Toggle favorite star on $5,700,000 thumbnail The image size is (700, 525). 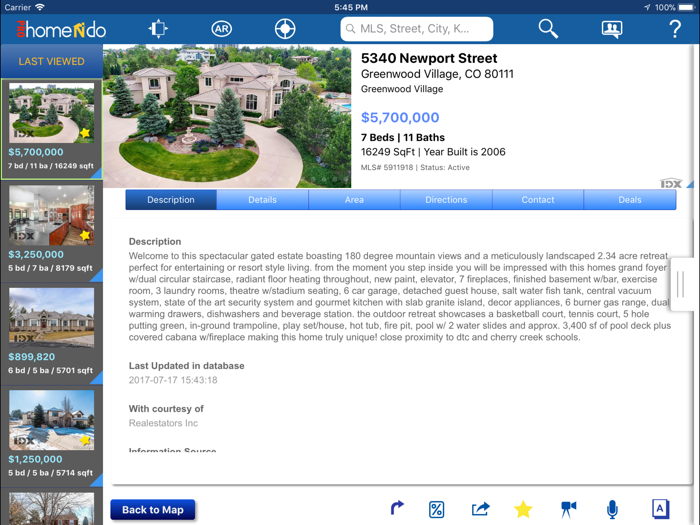click(x=85, y=133)
